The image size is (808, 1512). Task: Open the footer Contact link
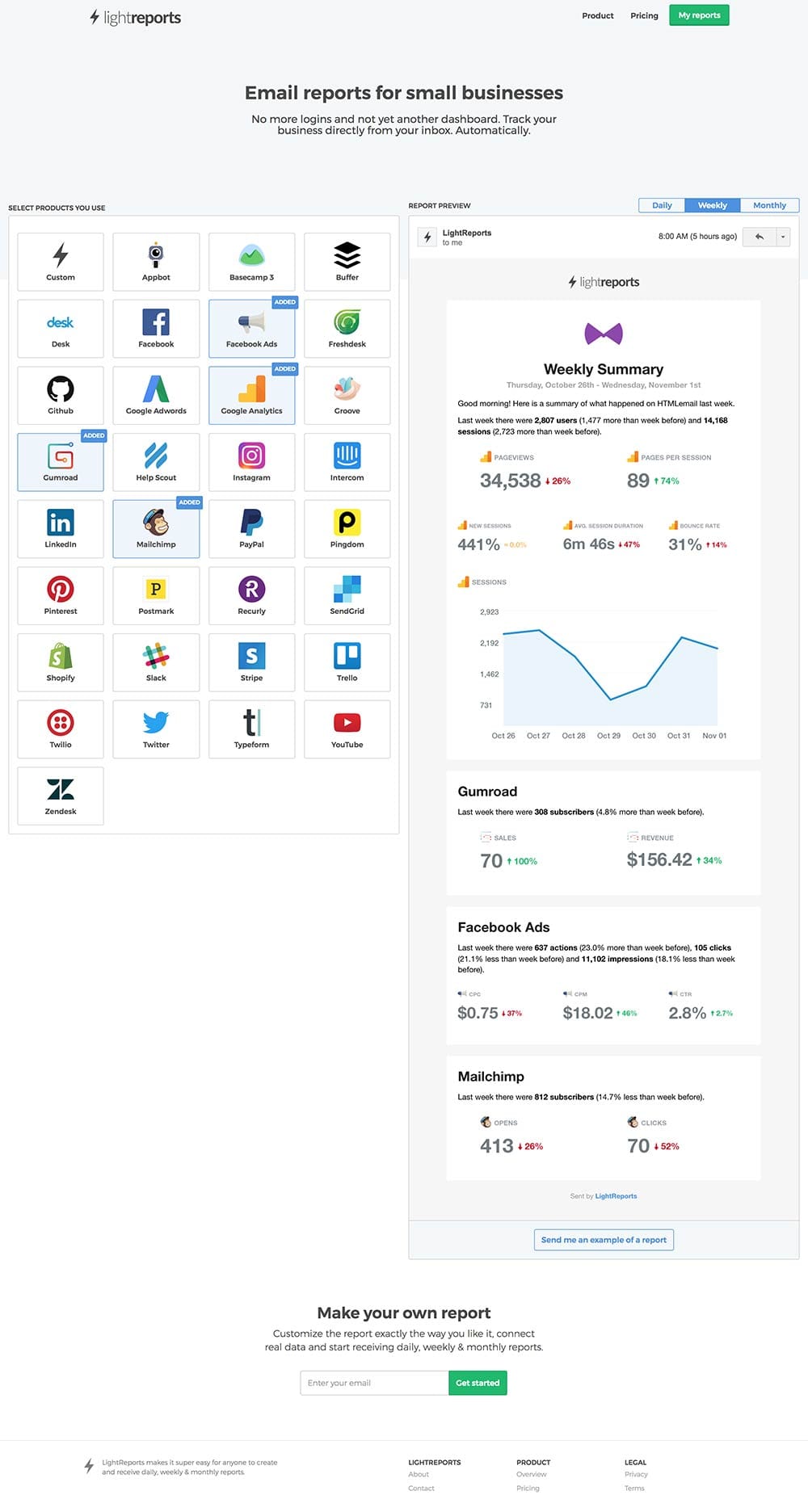pyautogui.click(x=421, y=1488)
